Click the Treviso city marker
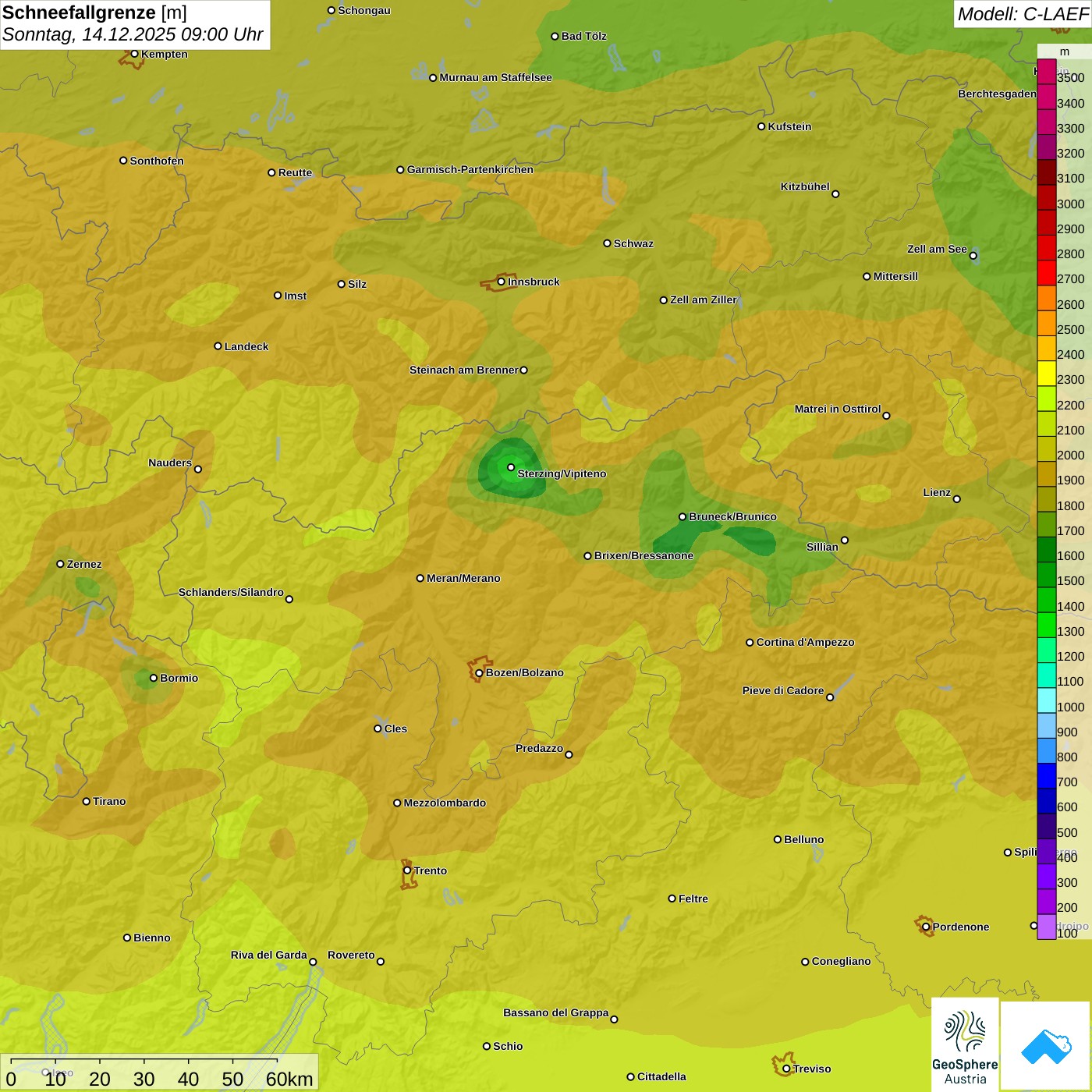The width and height of the screenshot is (1092, 1092). click(786, 1069)
